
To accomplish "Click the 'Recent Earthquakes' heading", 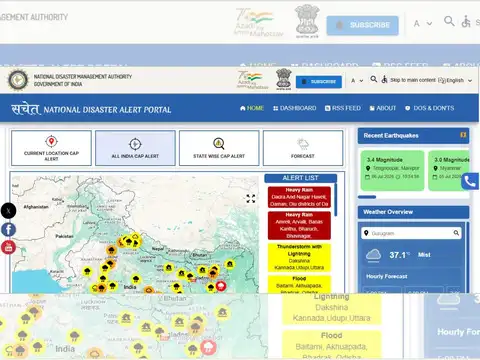I will pos(391,135).
